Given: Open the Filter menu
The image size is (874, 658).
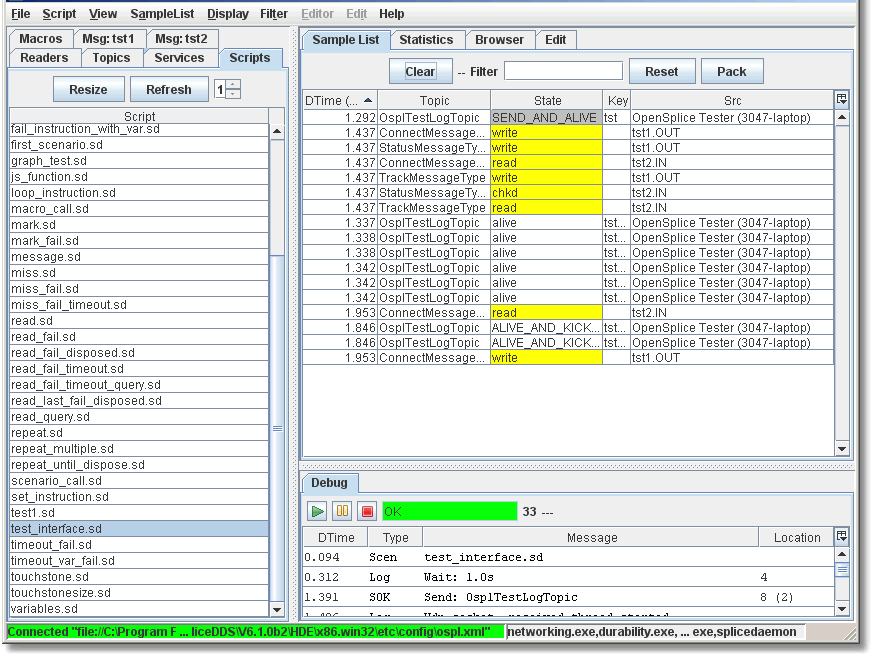Looking at the screenshot, I should click(274, 14).
